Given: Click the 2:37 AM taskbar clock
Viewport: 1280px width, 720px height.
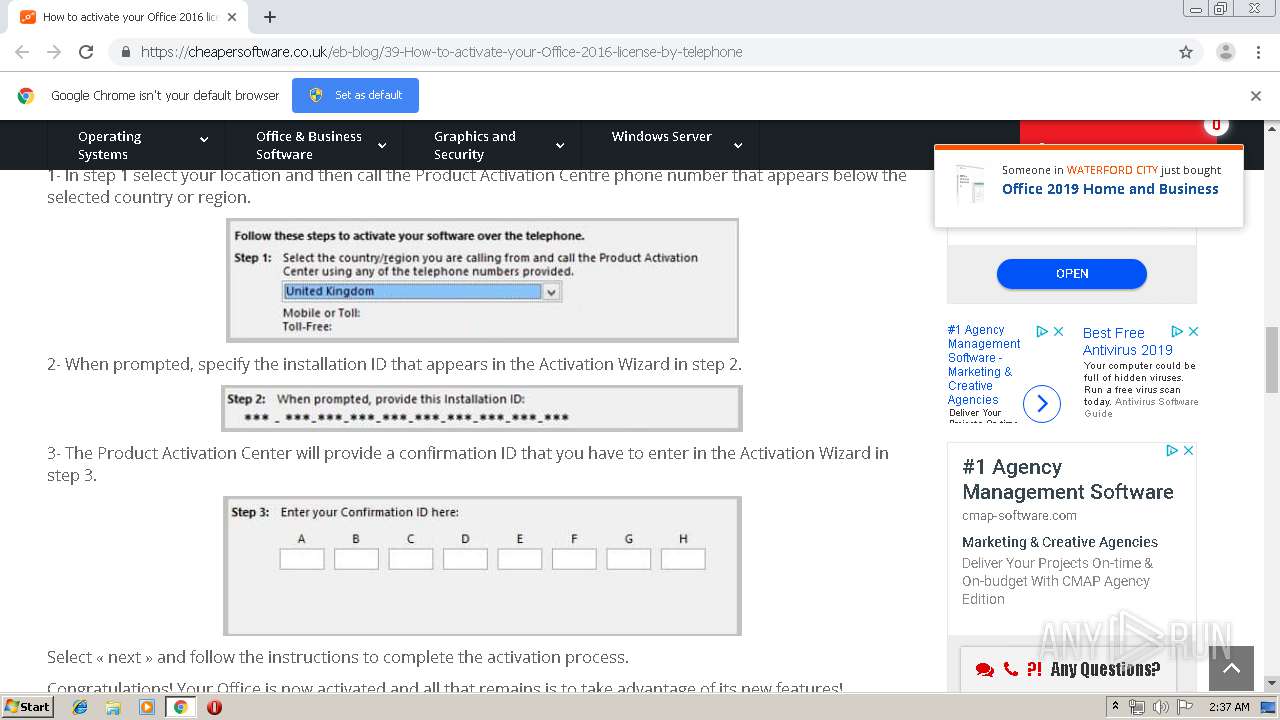Looking at the screenshot, I should [1229, 707].
